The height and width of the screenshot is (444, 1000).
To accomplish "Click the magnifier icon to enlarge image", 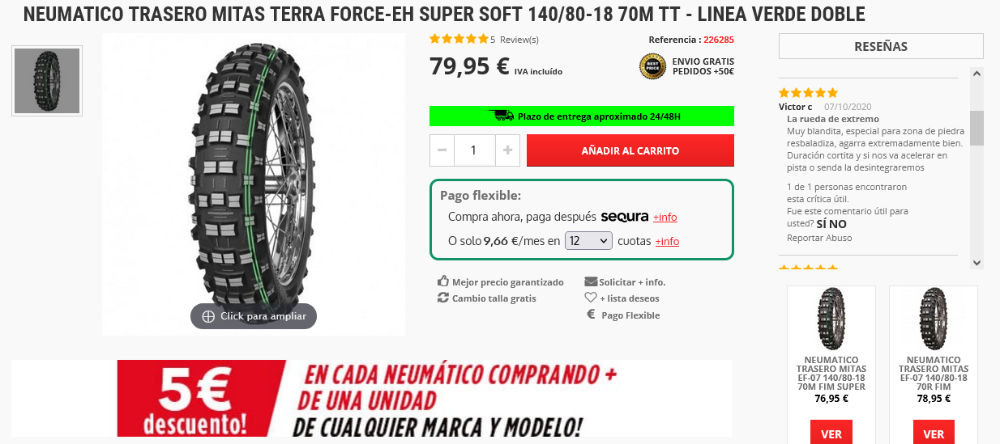I will (x=208, y=316).
